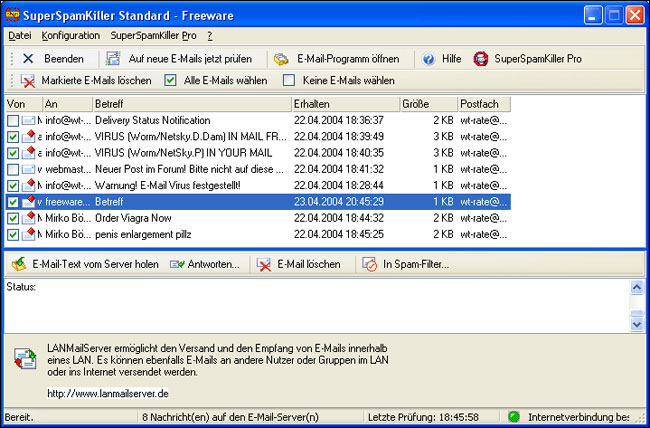
Task: Click the E-Mail löschen red X icon
Action: tap(264, 264)
